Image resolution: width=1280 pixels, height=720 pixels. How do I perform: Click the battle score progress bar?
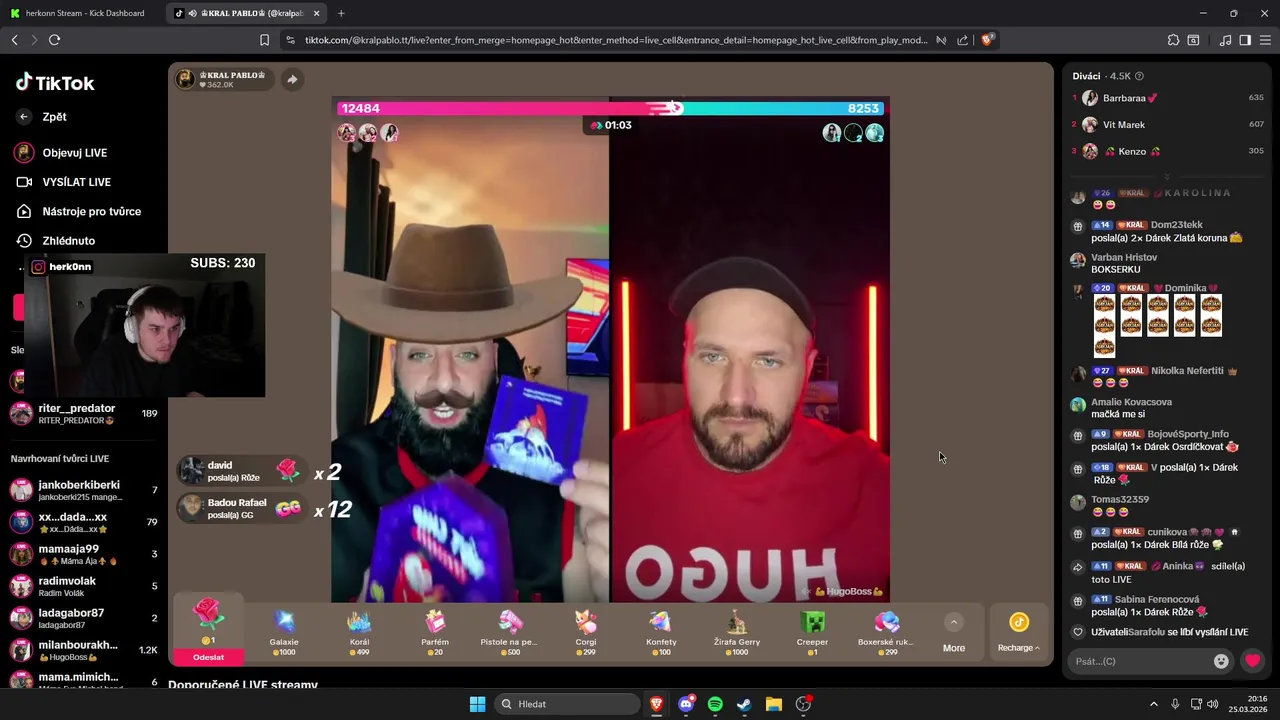pyautogui.click(x=610, y=108)
